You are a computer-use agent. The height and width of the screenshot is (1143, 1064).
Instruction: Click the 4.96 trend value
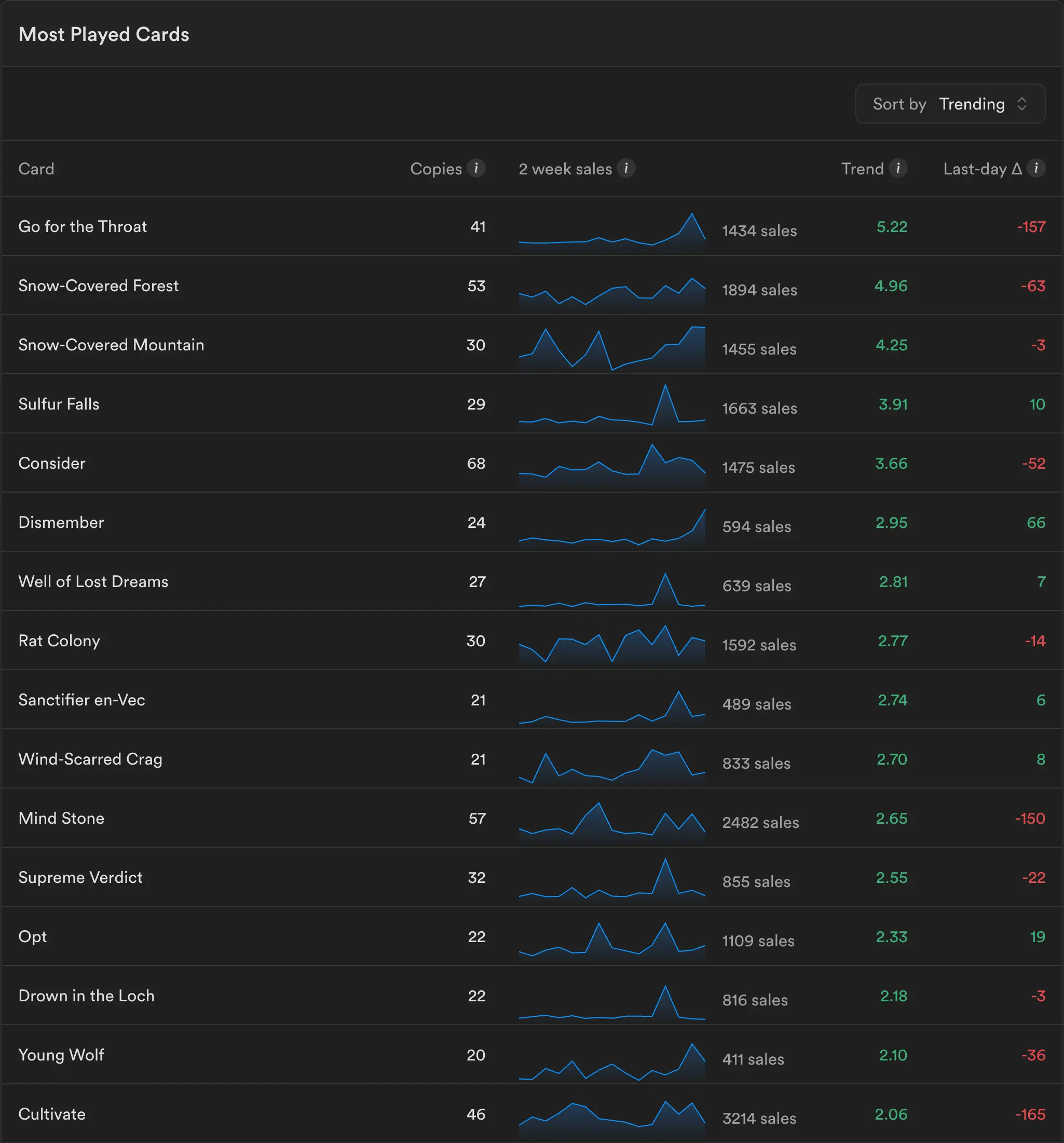(891, 285)
